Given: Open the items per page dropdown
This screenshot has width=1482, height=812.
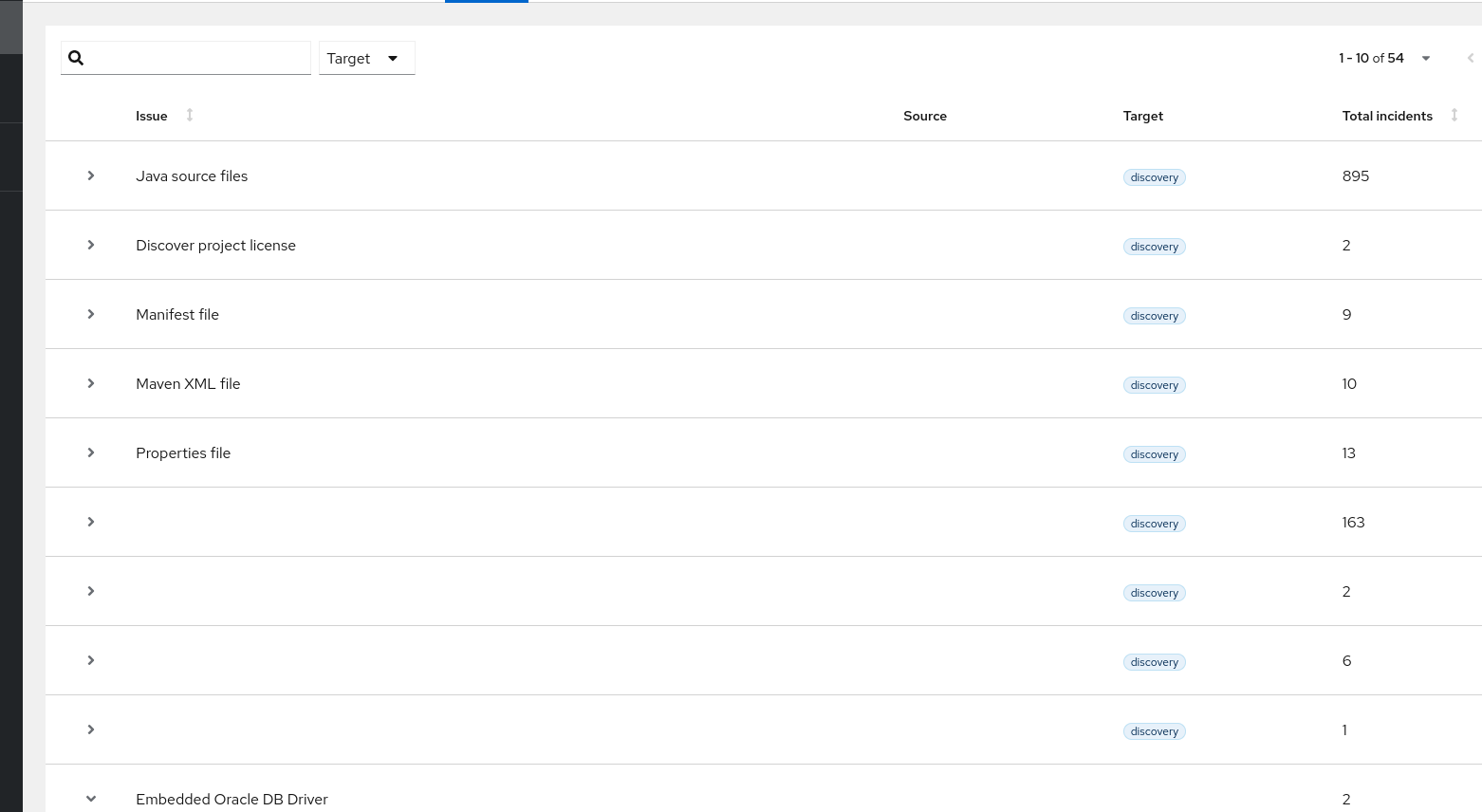Looking at the screenshot, I should click(x=1425, y=58).
